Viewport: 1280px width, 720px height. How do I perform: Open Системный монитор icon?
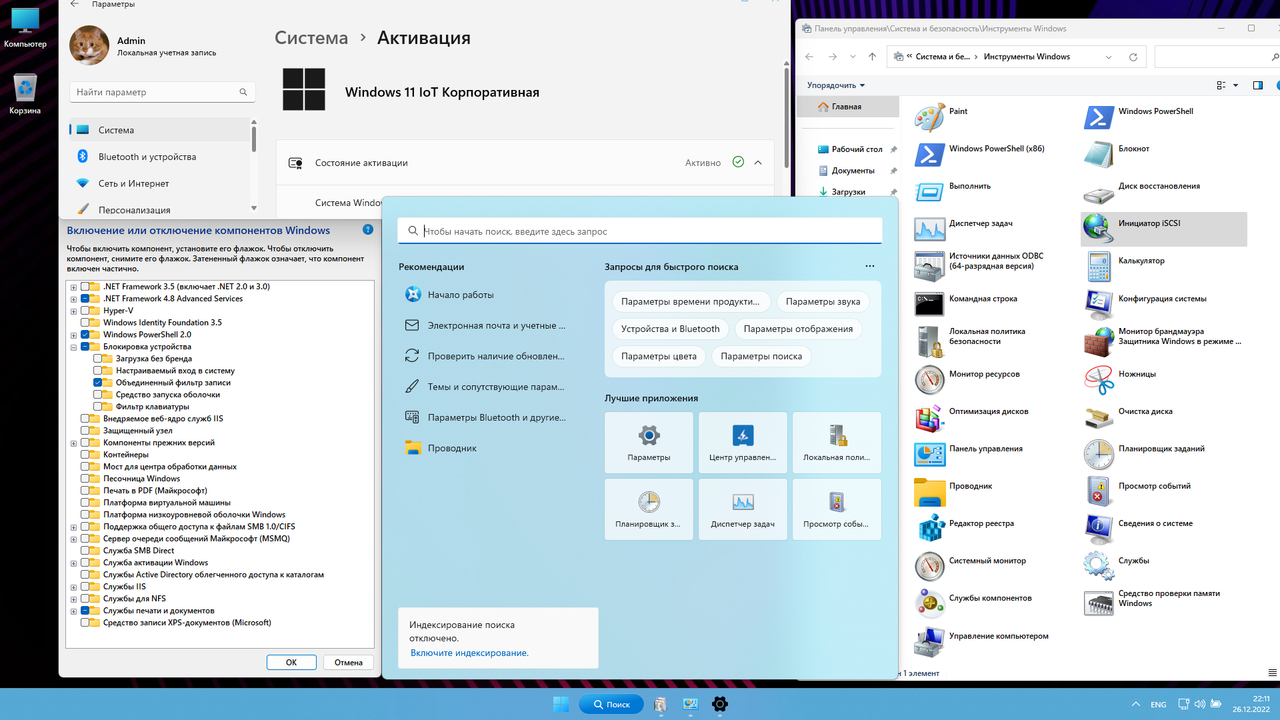click(x=929, y=567)
